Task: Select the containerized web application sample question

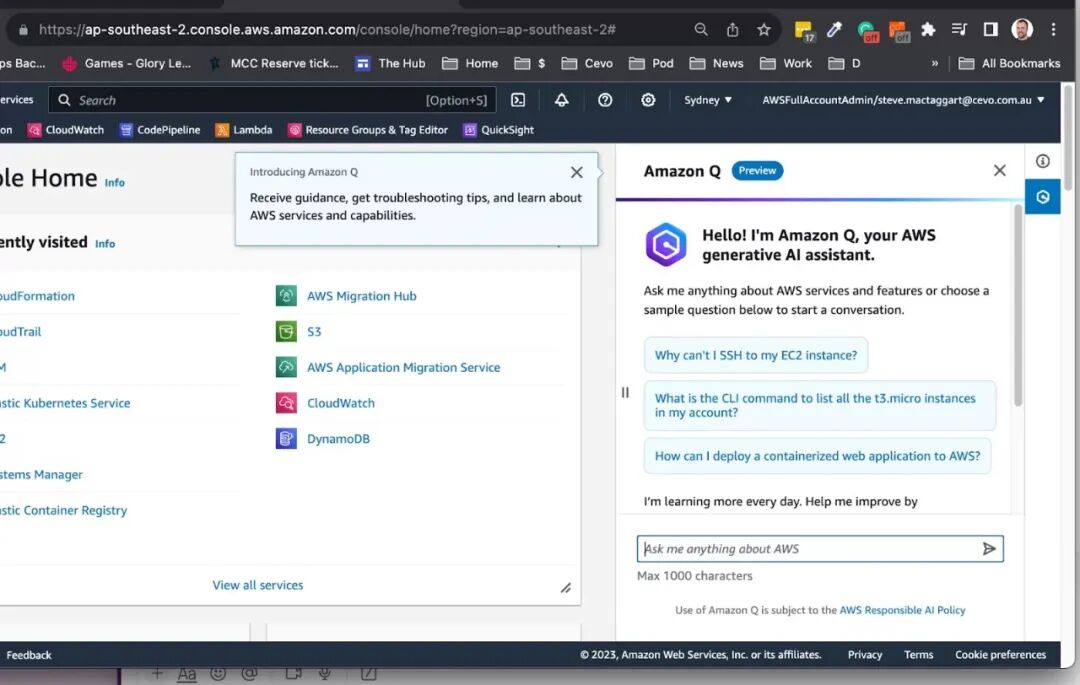Action: [x=817, y=456]
